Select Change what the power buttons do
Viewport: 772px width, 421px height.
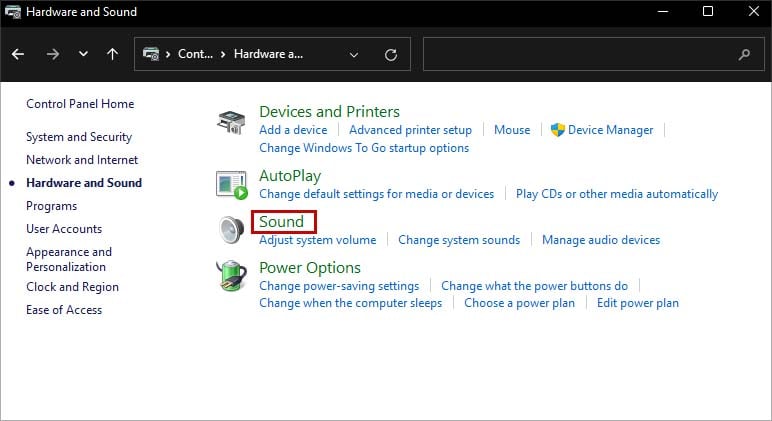pyautogui.click(x=534, y=286)
